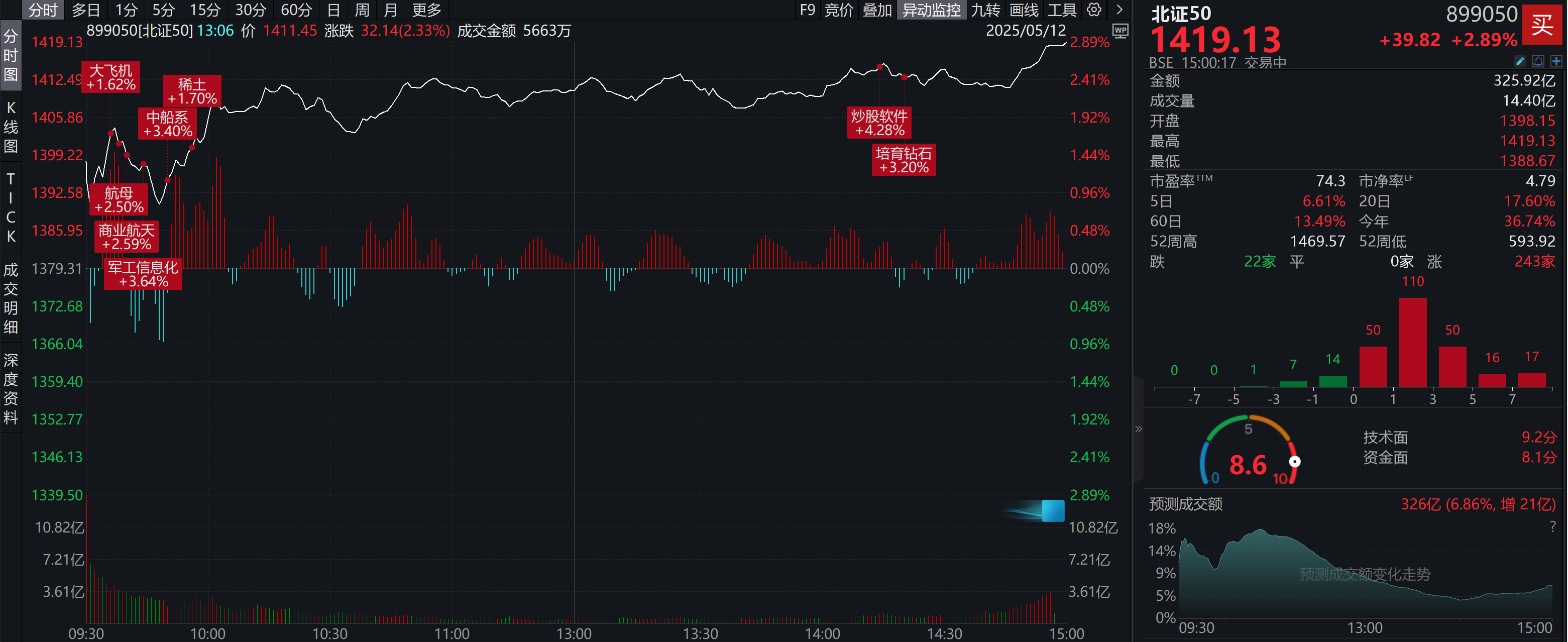The width and height of the screenshot is (1568, 642).
Task: Toggle the 竞价 auction display
Action: (839, 10)
